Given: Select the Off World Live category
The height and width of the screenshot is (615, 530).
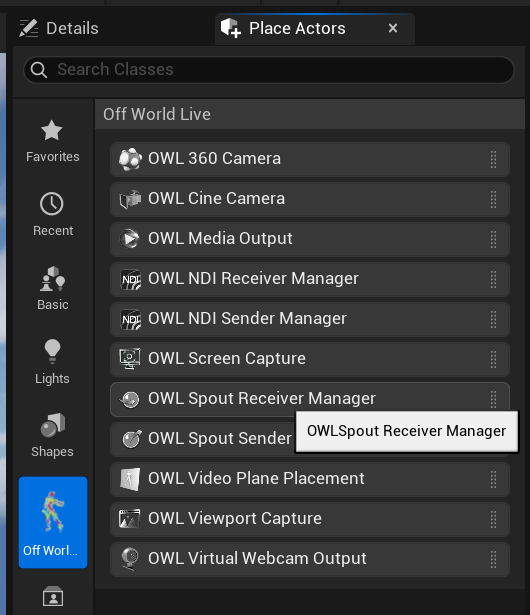Looking at the screenshot, I should pyautogui.click(x=53, y=522).
